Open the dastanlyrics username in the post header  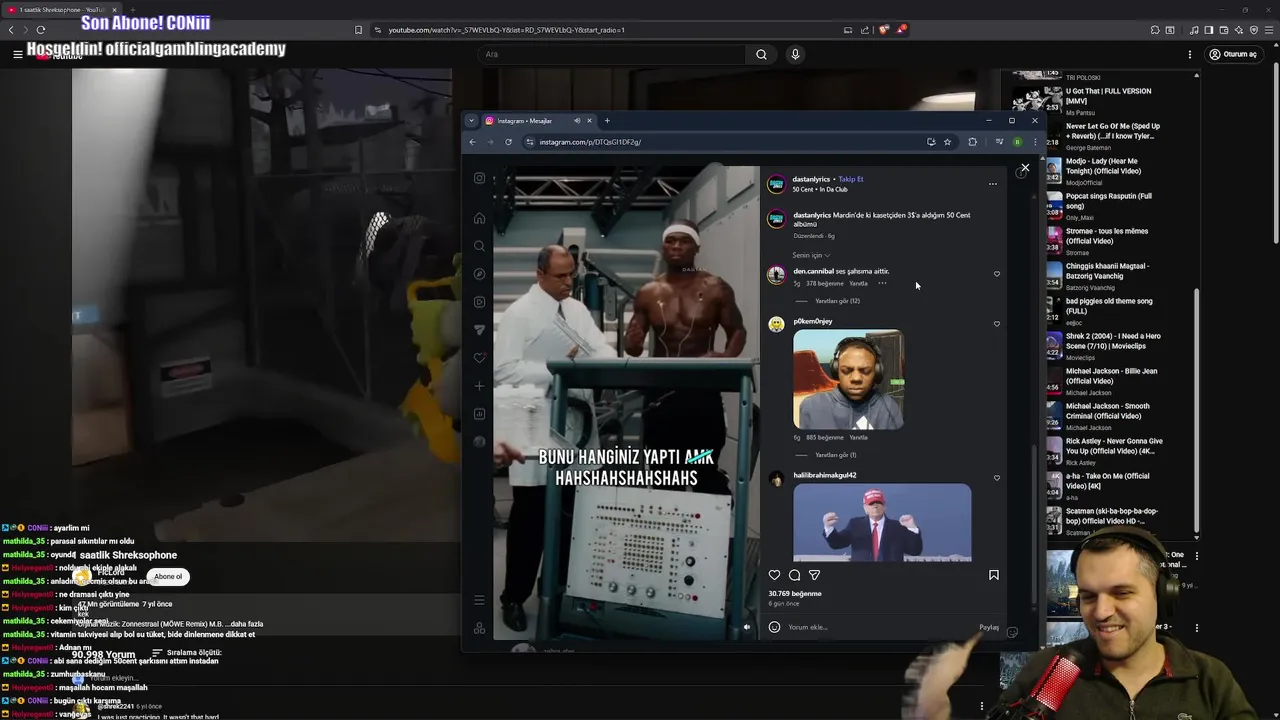tap(811, 179)
